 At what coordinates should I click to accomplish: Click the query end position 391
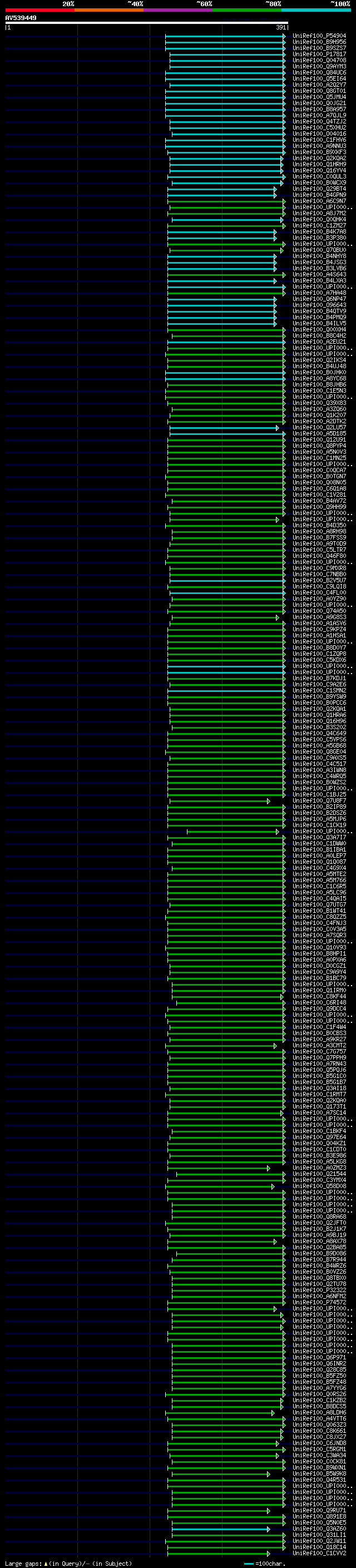(x=280, y=27)
